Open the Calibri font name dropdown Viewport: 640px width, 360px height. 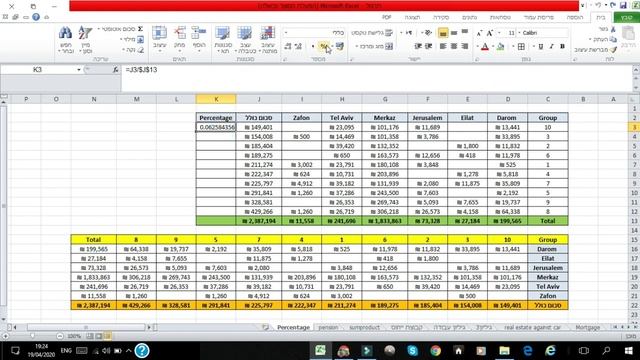pos(520,33)
